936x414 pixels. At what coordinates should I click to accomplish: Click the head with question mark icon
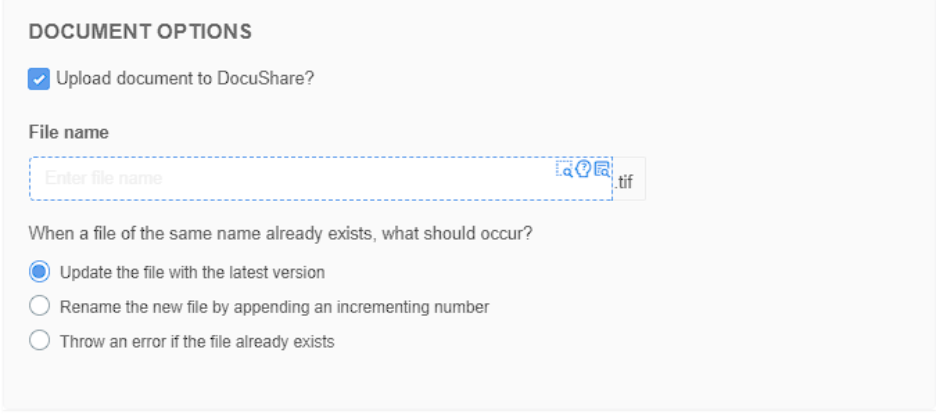[583, 169]
